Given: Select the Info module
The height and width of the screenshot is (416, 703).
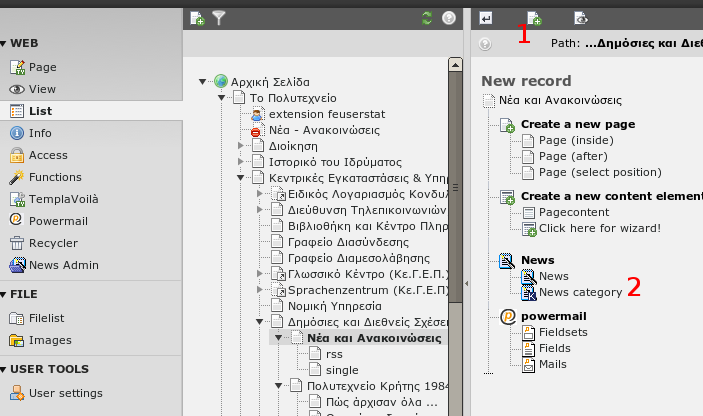Looking at the screenshot, I should 40,133.
